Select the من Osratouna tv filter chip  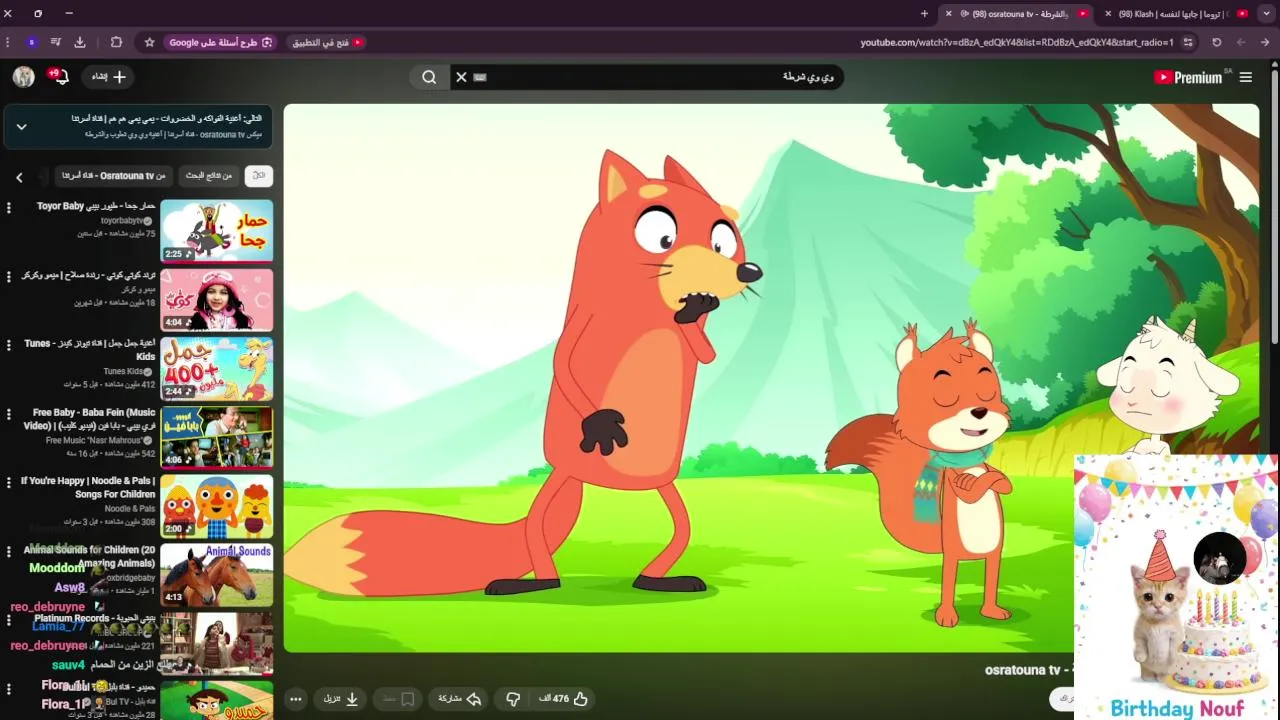pyautogui.click(x=114, y=176)
